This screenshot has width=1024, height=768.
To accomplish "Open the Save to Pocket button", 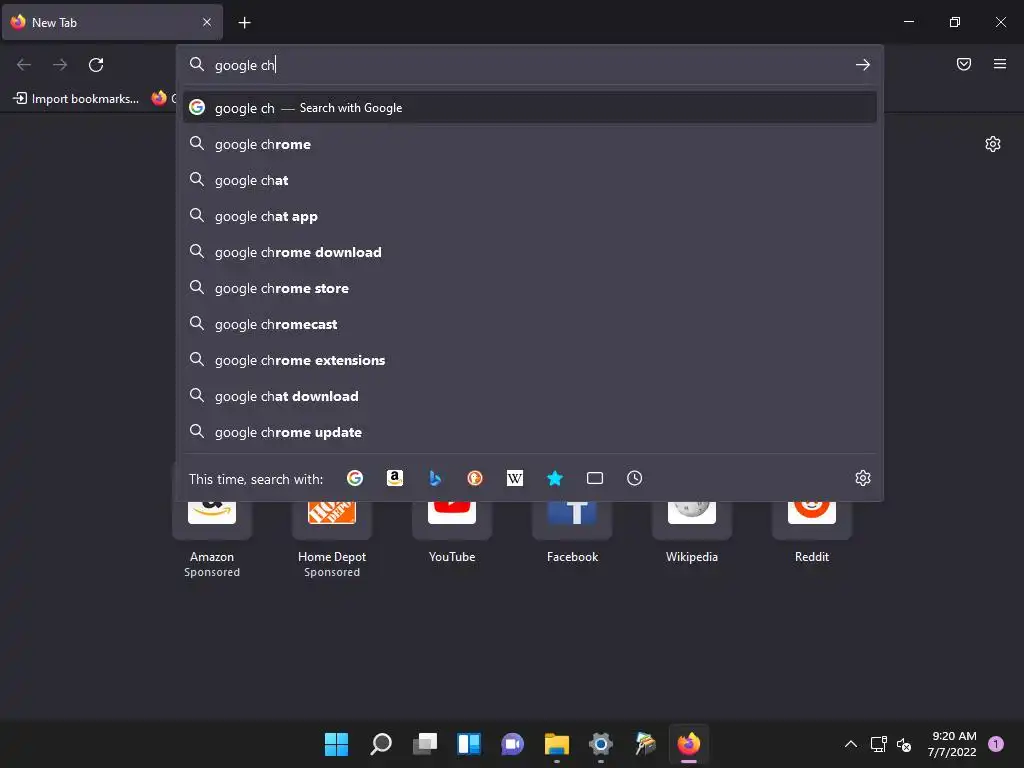I will 964,64.
